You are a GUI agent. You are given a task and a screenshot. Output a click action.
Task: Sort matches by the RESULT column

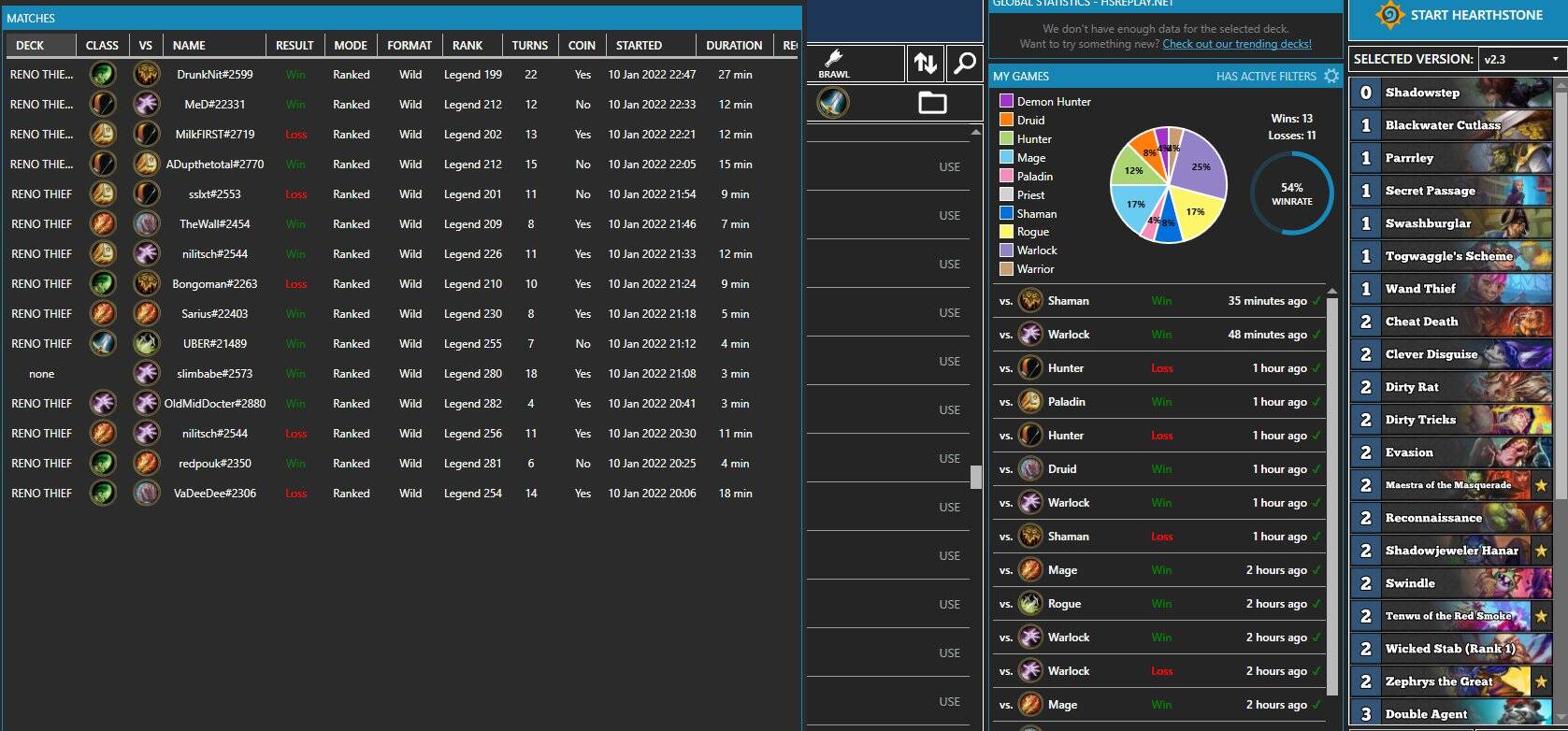pos(295,45)
